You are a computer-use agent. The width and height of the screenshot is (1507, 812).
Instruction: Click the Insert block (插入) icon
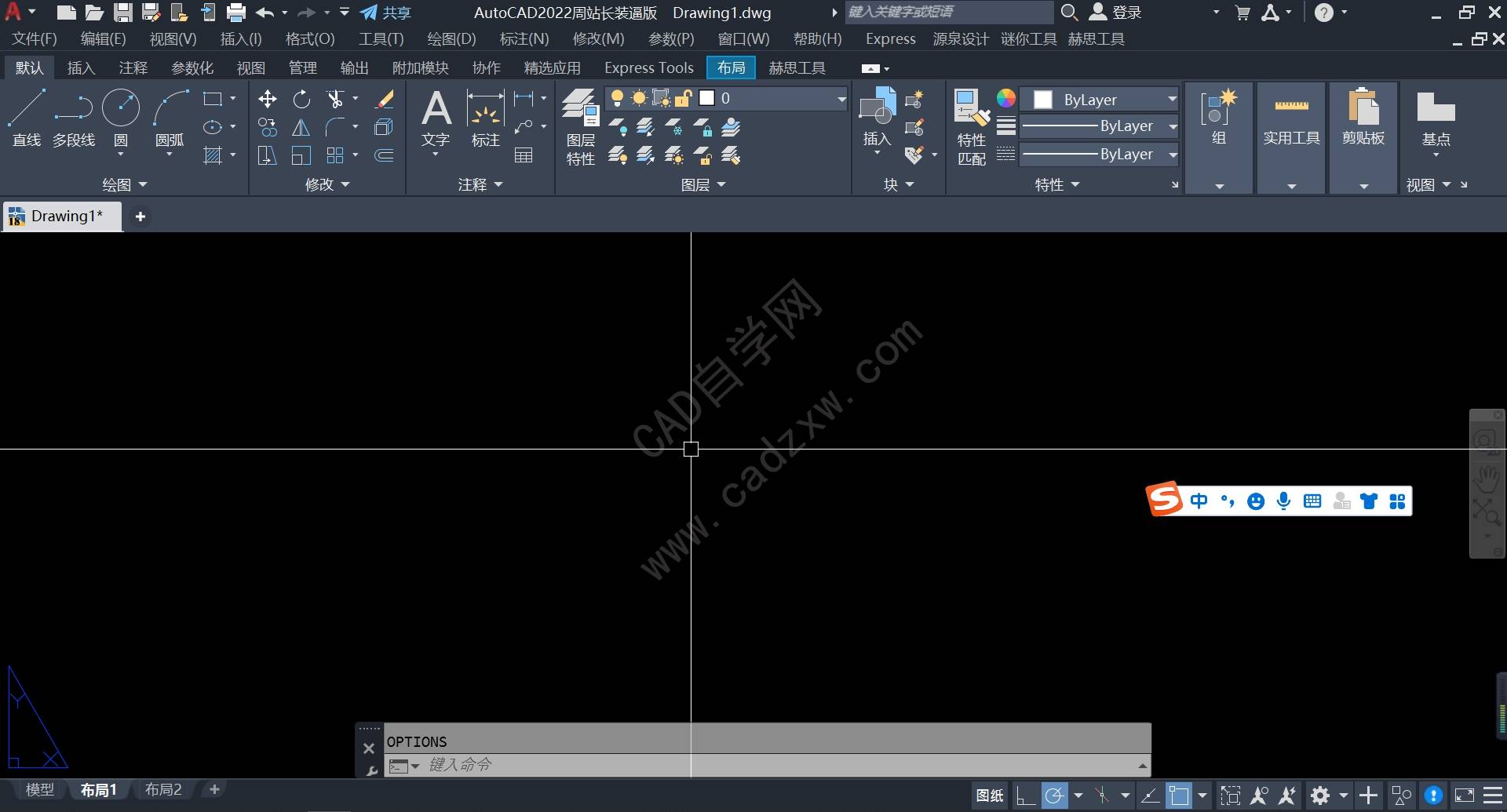(x=877, y=118)
